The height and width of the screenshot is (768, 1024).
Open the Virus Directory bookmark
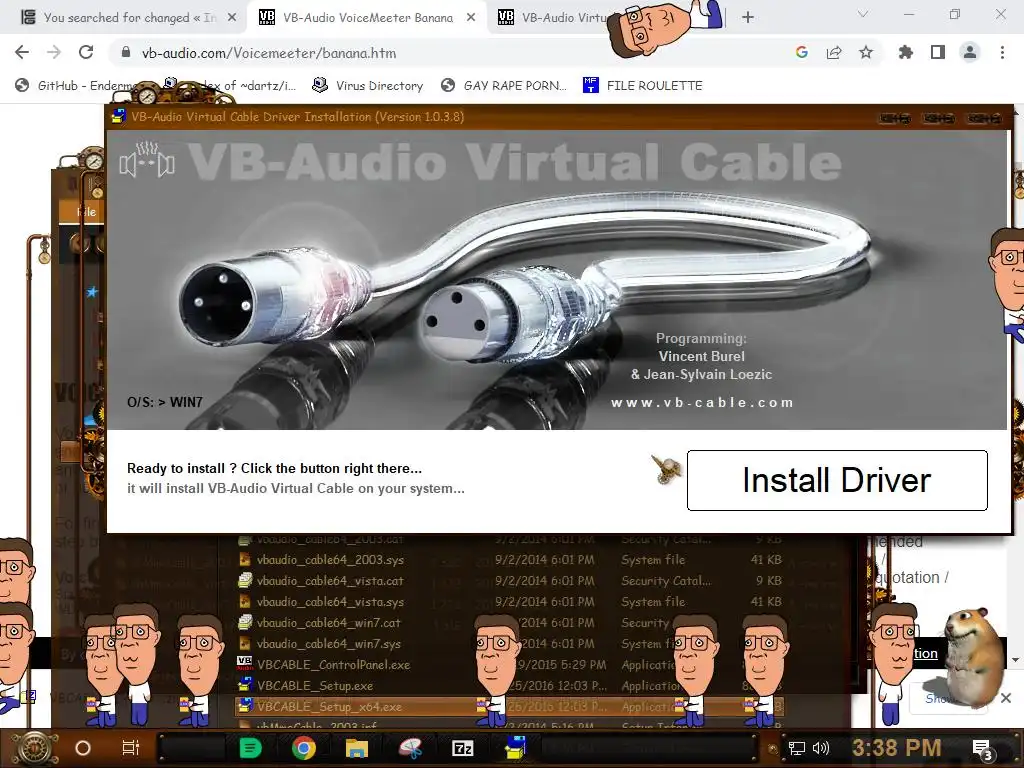click(x=368, y=86)
